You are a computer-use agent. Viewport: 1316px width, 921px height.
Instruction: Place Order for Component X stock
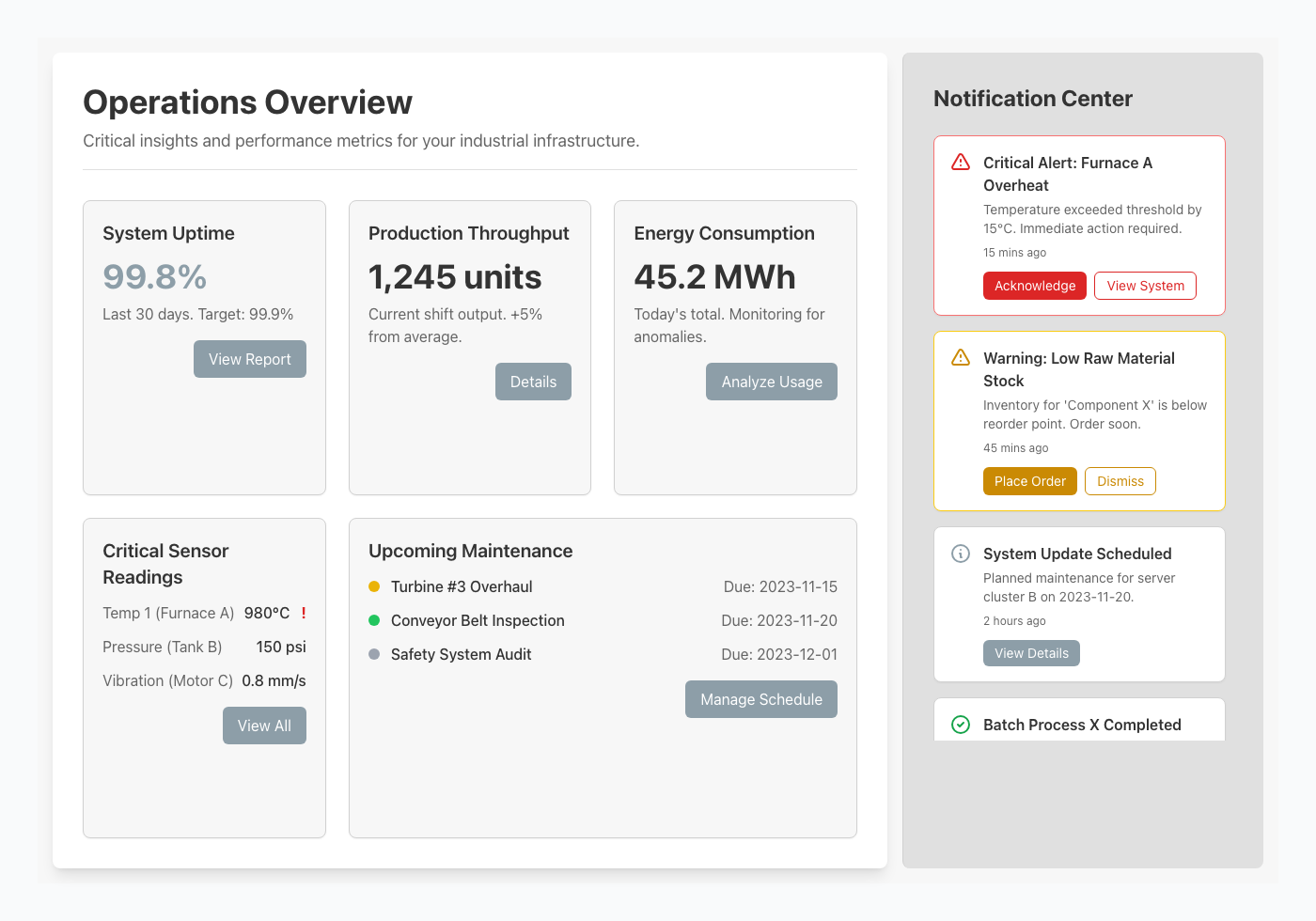coord(1029,480)
